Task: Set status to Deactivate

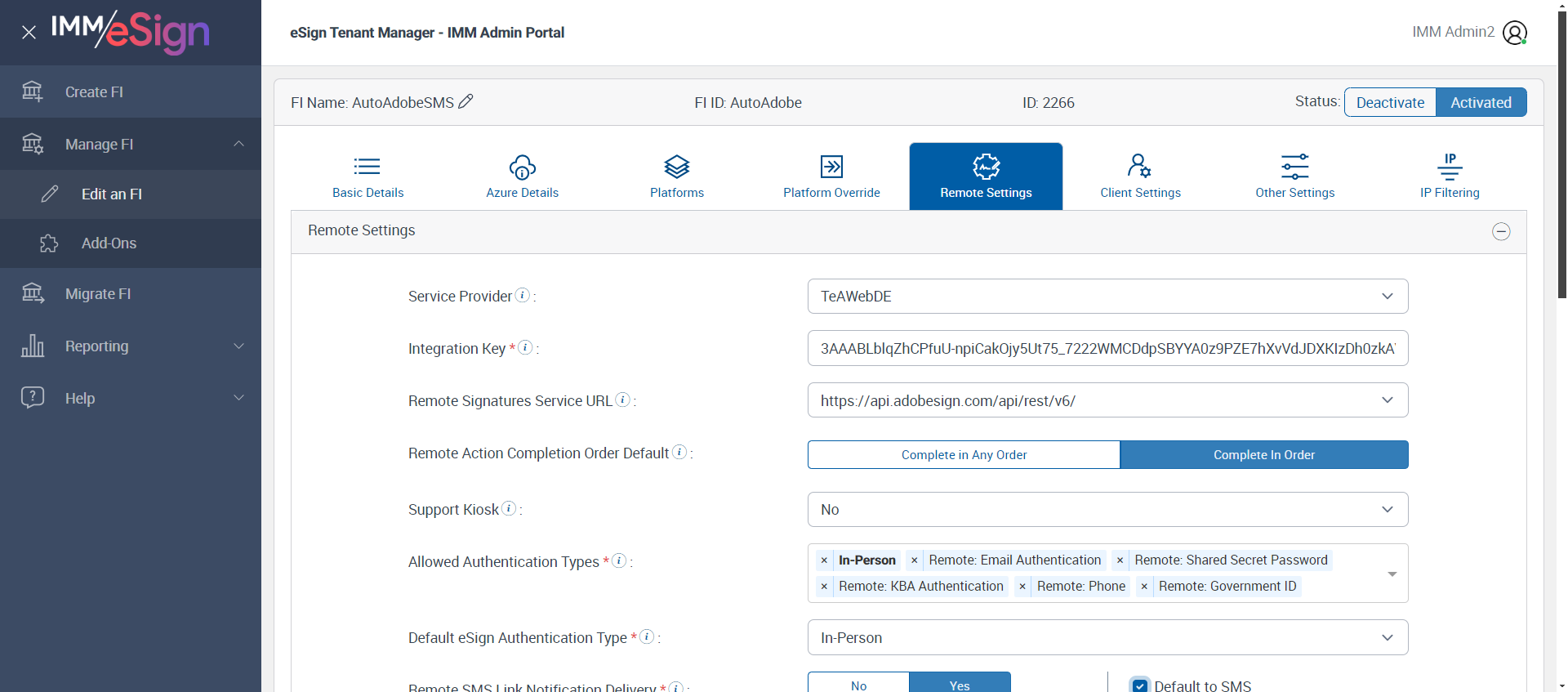Action: pyautogui.click(x=1390, y=102)
